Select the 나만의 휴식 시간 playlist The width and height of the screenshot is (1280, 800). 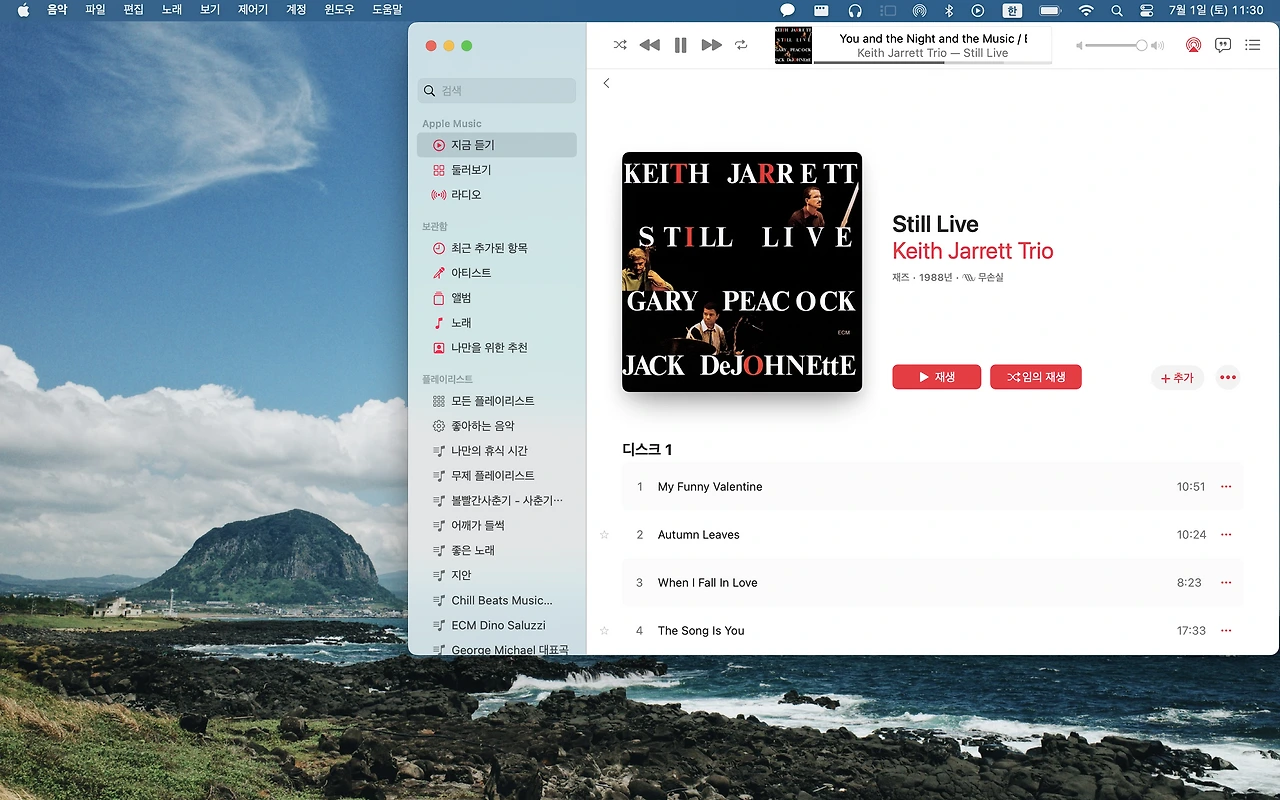pyautogui.click(x=497, y=451)
